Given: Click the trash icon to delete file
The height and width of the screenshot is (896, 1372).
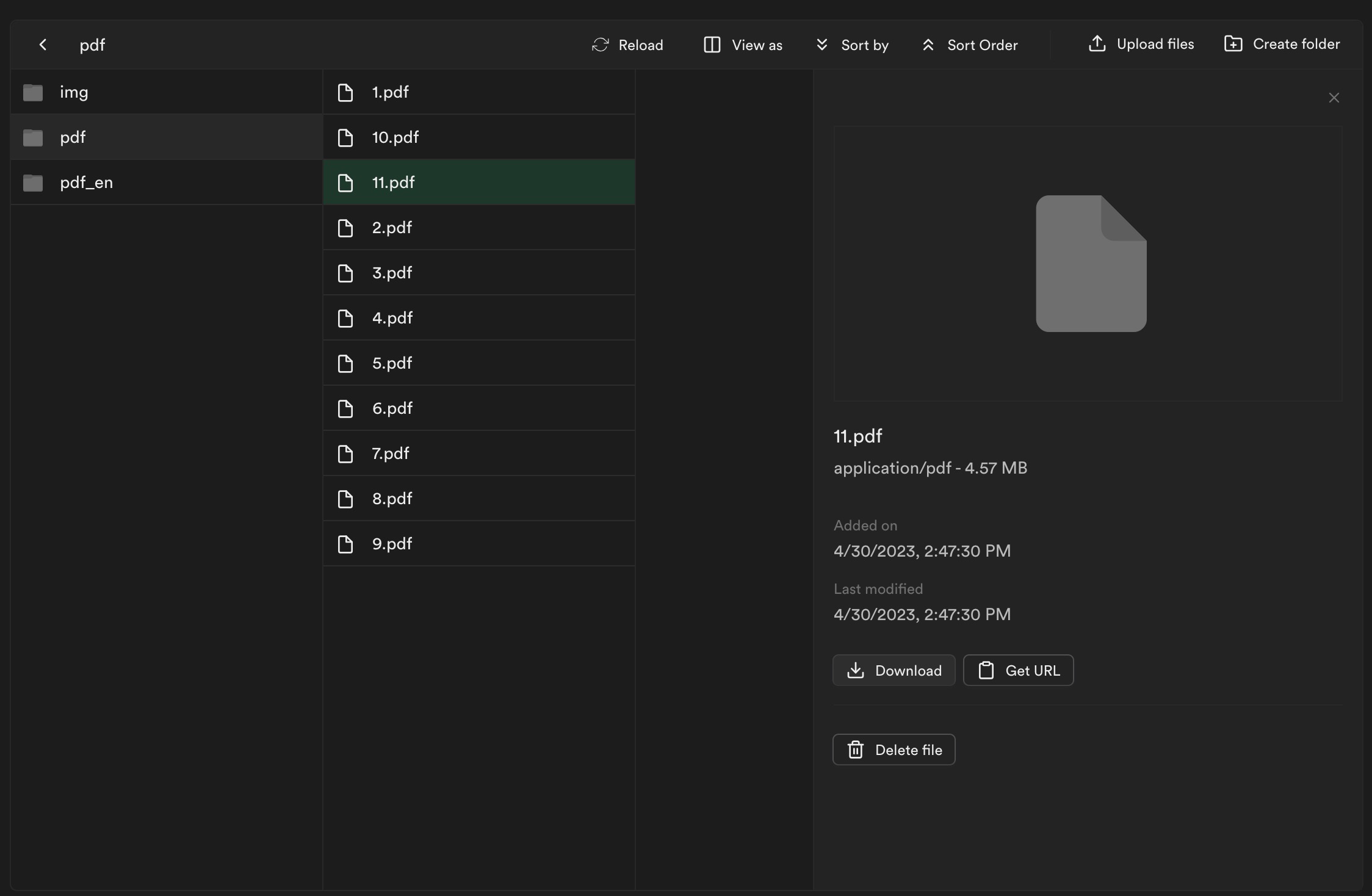Looking at the screenshot, I should coord(856,750).
